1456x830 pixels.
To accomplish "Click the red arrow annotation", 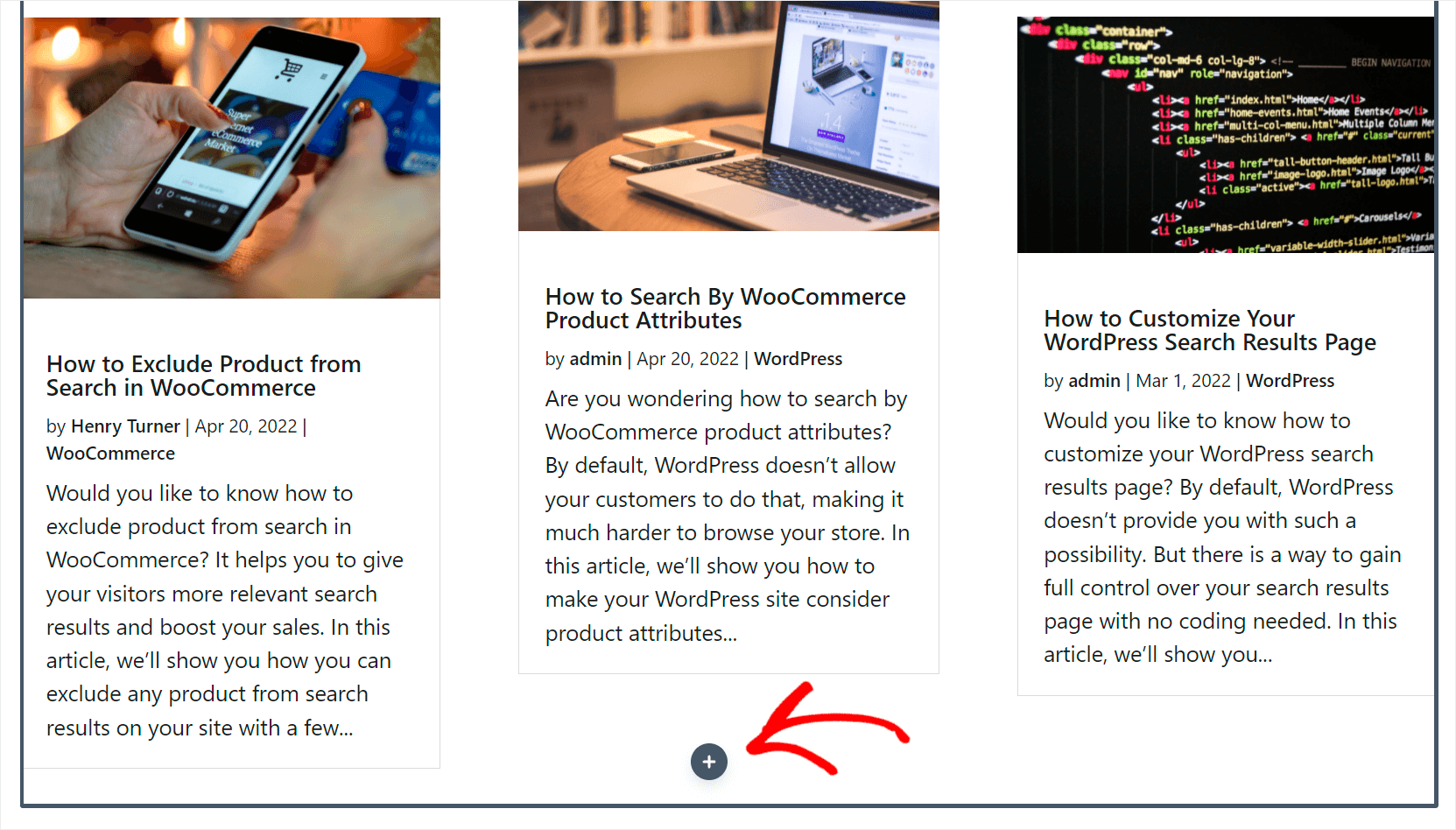I will click(827, 728).
